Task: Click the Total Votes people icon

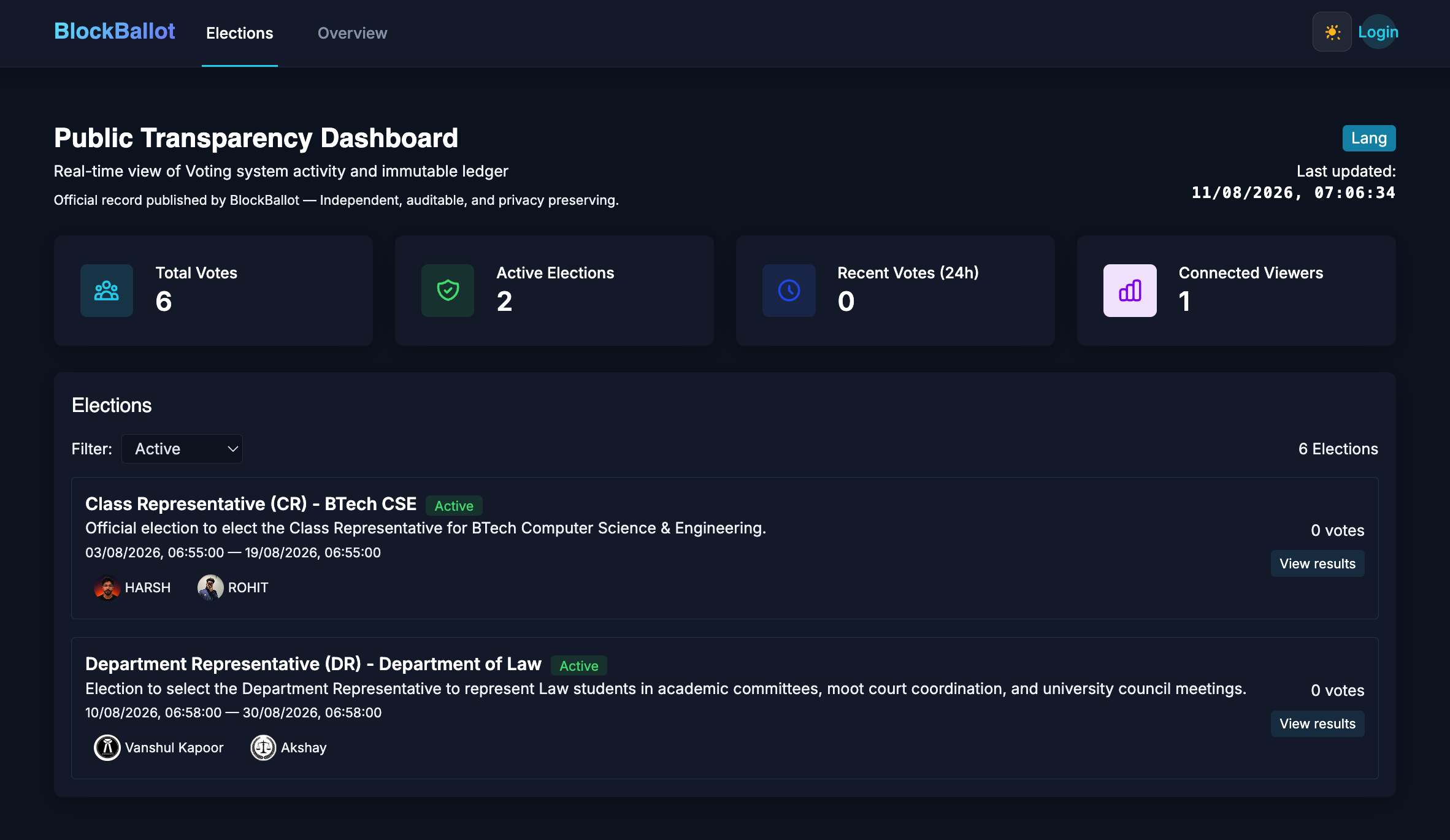Action: click(107, 291)
